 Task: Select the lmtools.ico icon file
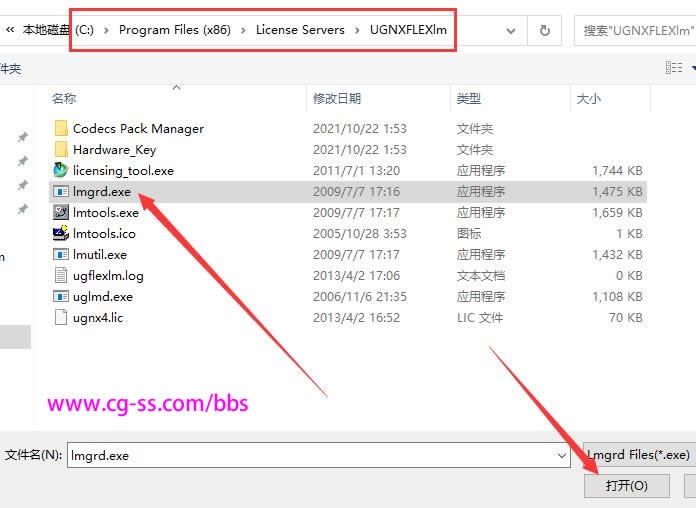point(60,233)
